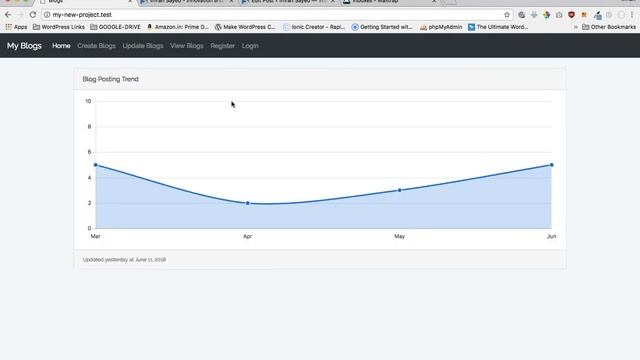Open the phpMyAdmin bookmark
Image resolution: width=640 pixels, height=360 pixels.
tap(441, 27)
